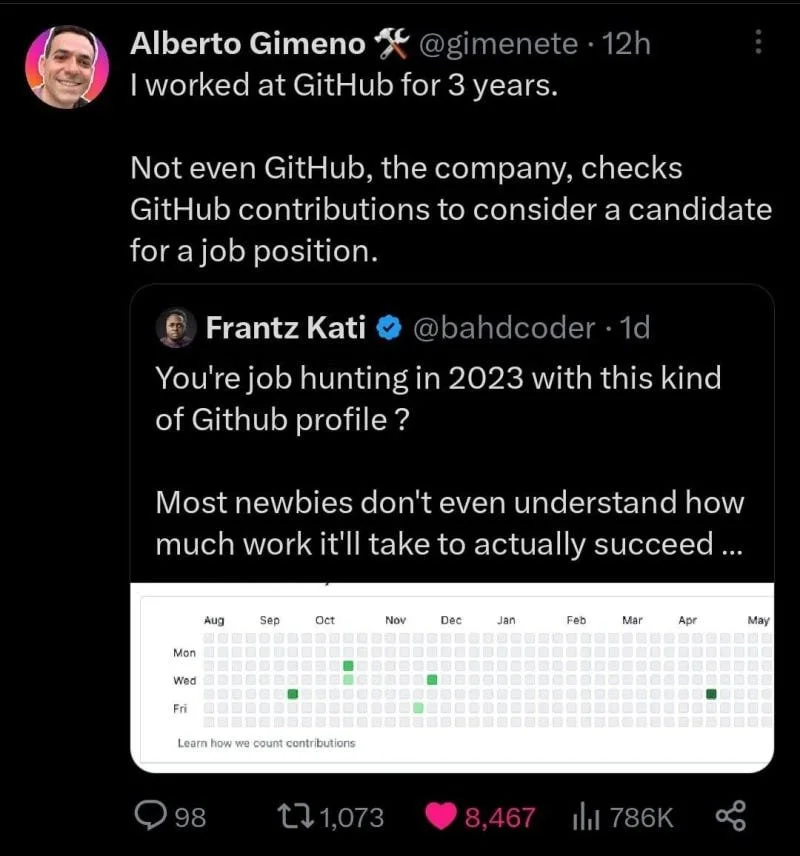This screenshot has height=856, width=800.
Task: Select the green December contribution square
Action: pyautogui.click(x=432, y=680)
